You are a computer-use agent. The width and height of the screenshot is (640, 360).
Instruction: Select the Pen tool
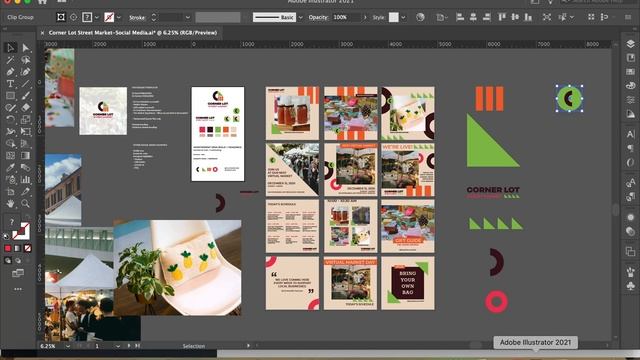pyautogui.click(x=10, y=72)
